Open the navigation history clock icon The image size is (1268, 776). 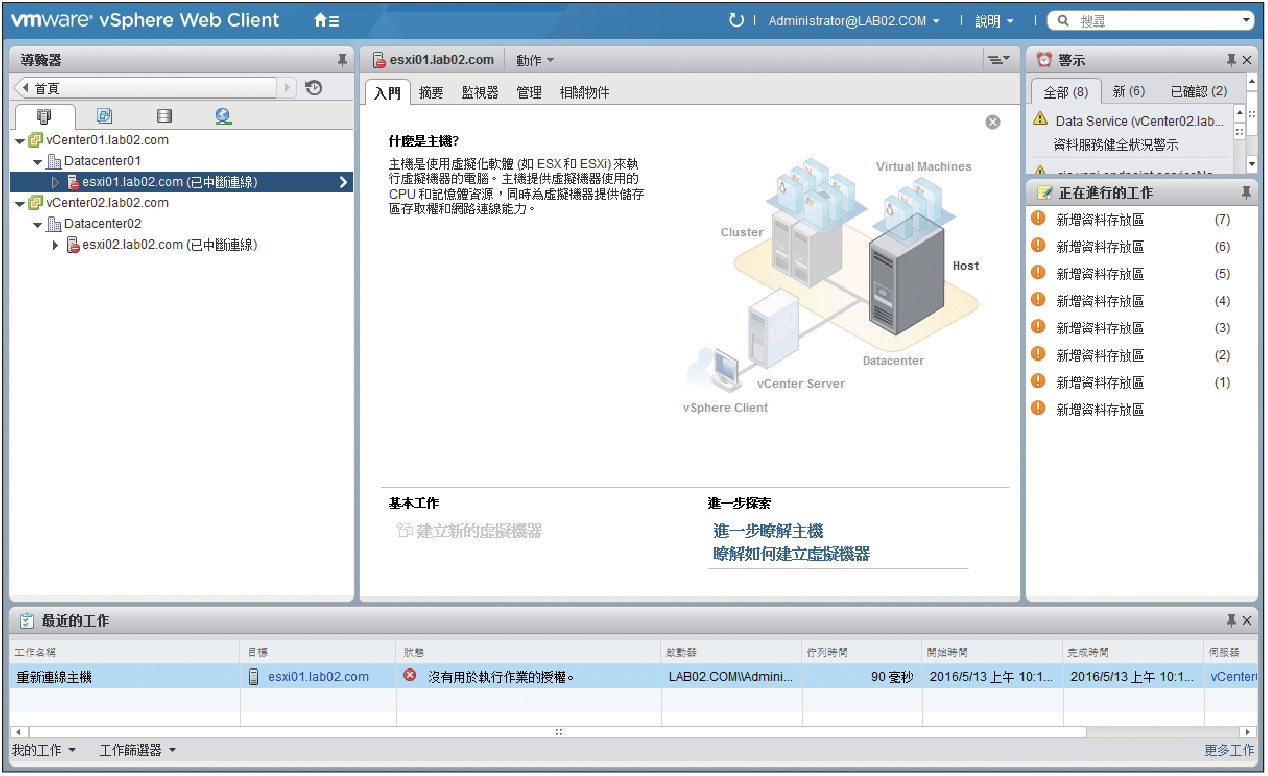[x=314, y=88]
